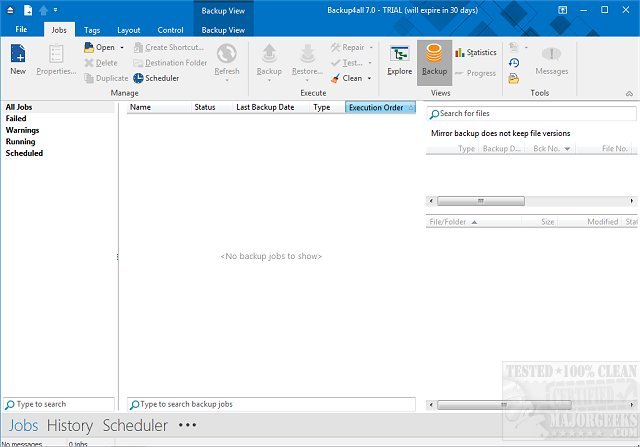The width and height of the screenshot is (640, 447).
Task: Open the quick access toolbar customize arrow
Action: click(55, 10)
